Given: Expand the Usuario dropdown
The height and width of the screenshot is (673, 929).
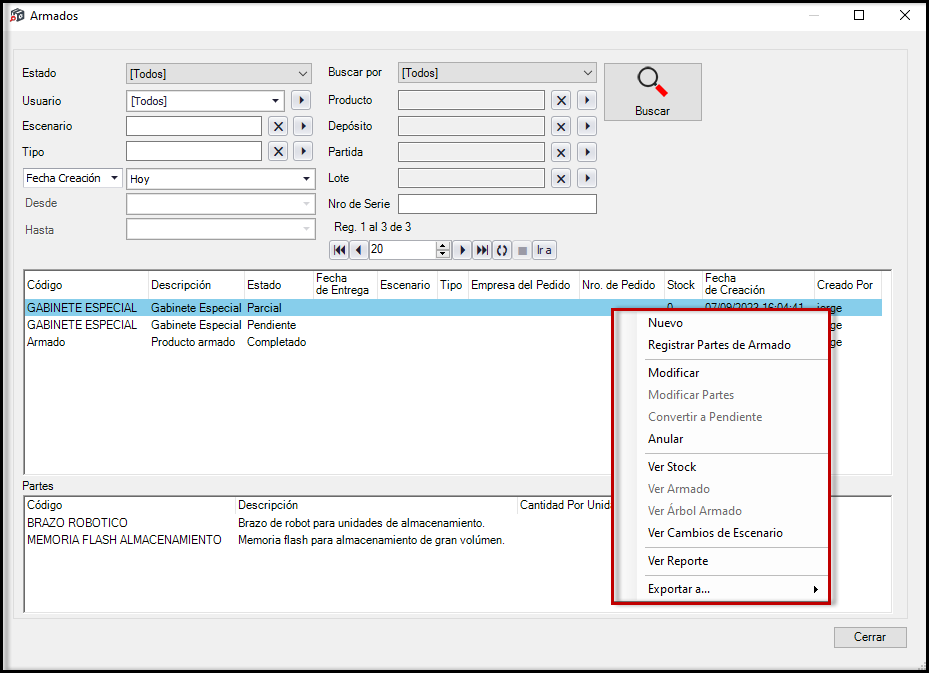Looking at the screenshot, I should click(x=276, y=101).
